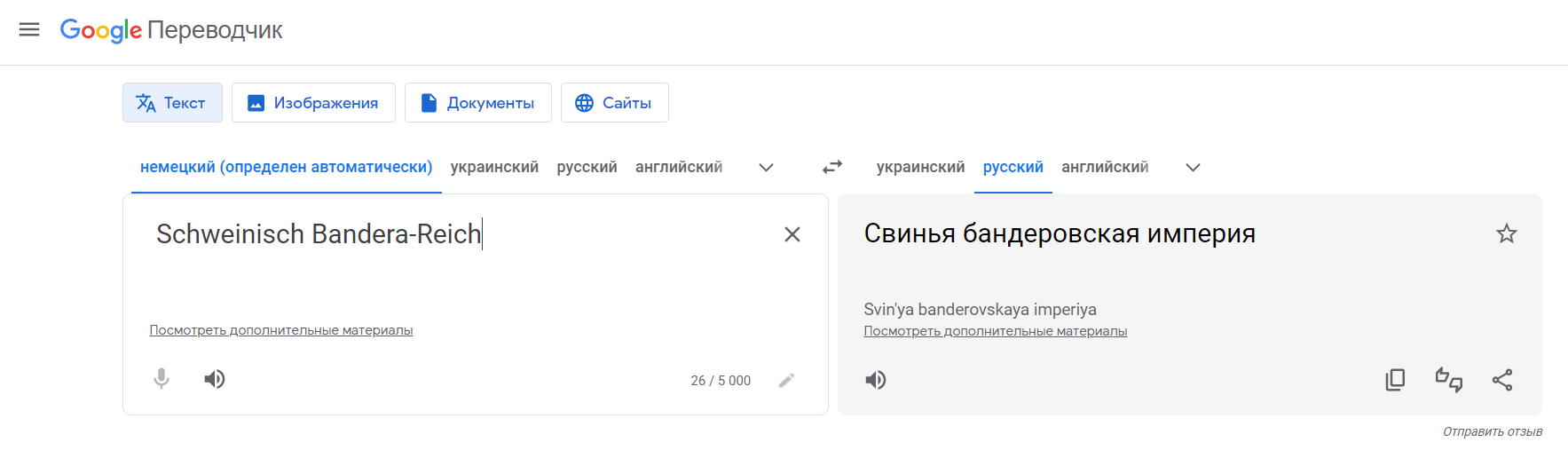Open the main hamburger menu
Image resolution: width=1568 pixels, height=466 pixels.
pos(29,29)
